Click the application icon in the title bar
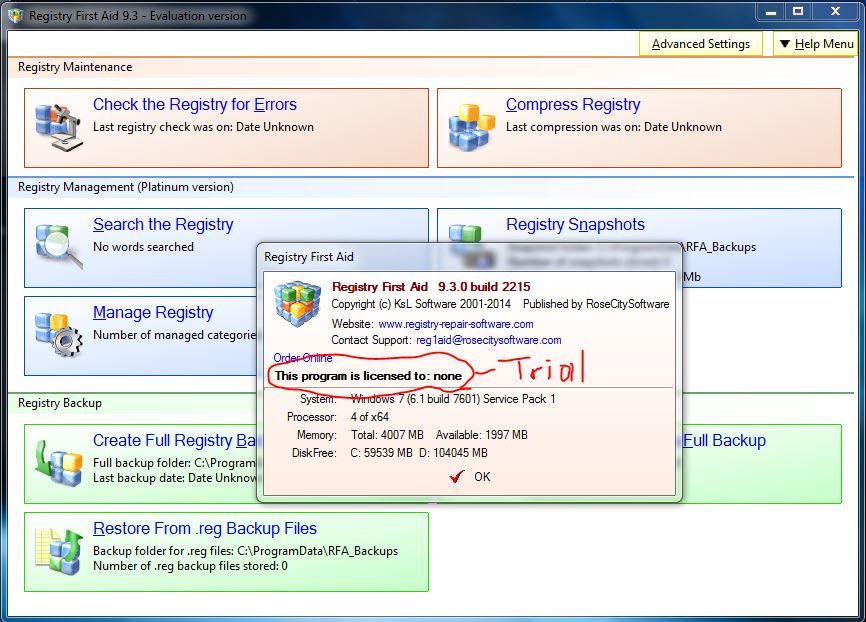The height and width of the screenshot is (622, 866). point(15,15)
